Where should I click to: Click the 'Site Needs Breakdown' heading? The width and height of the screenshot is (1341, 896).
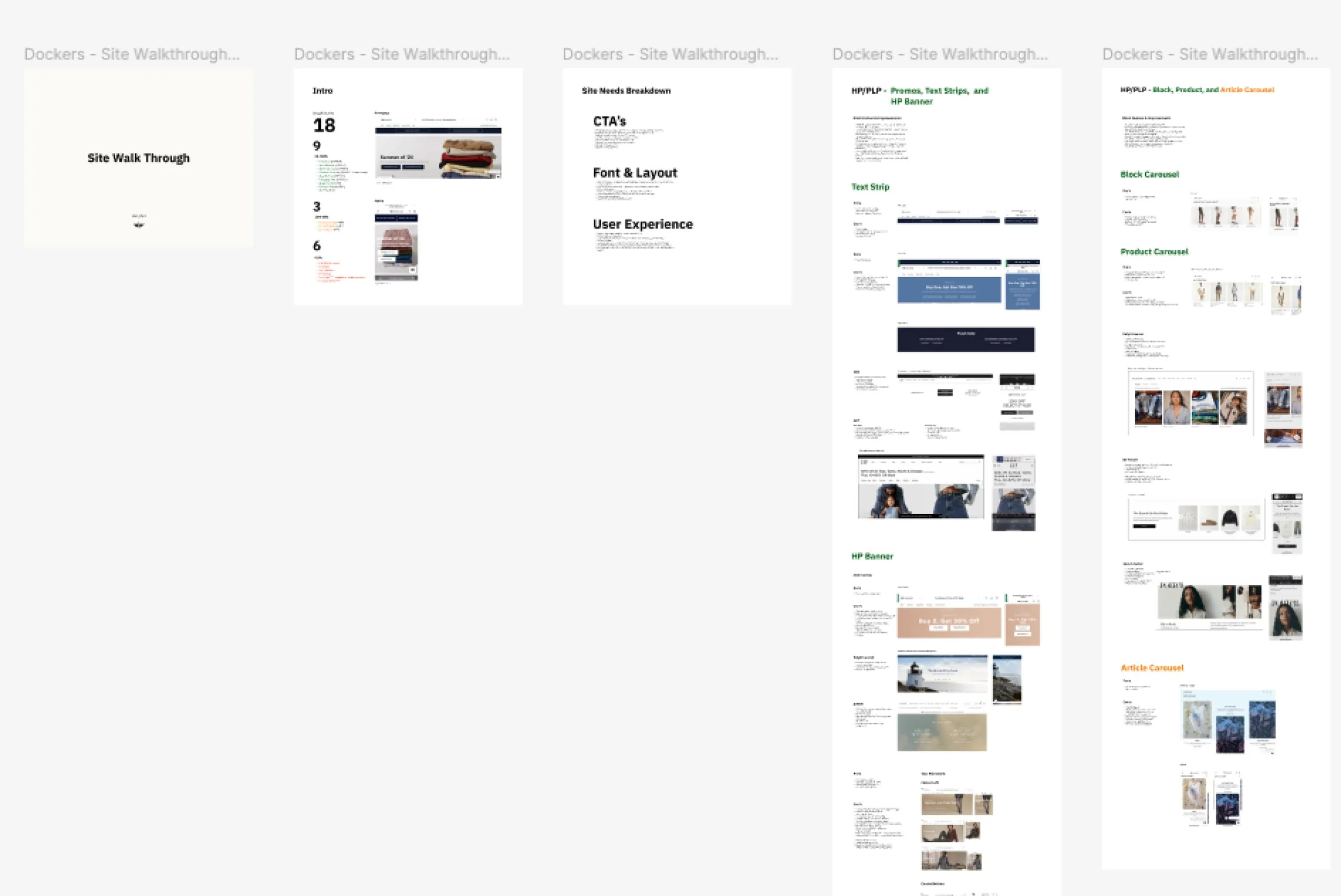point(626,91)
